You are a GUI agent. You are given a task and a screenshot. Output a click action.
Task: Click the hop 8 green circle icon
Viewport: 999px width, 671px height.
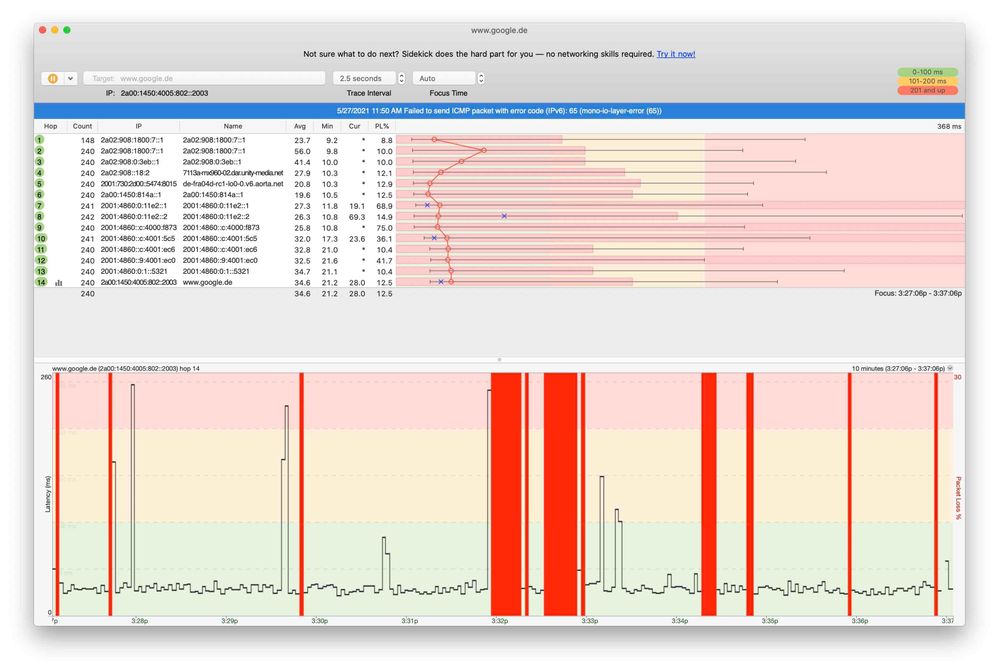[x=40, y=217]
